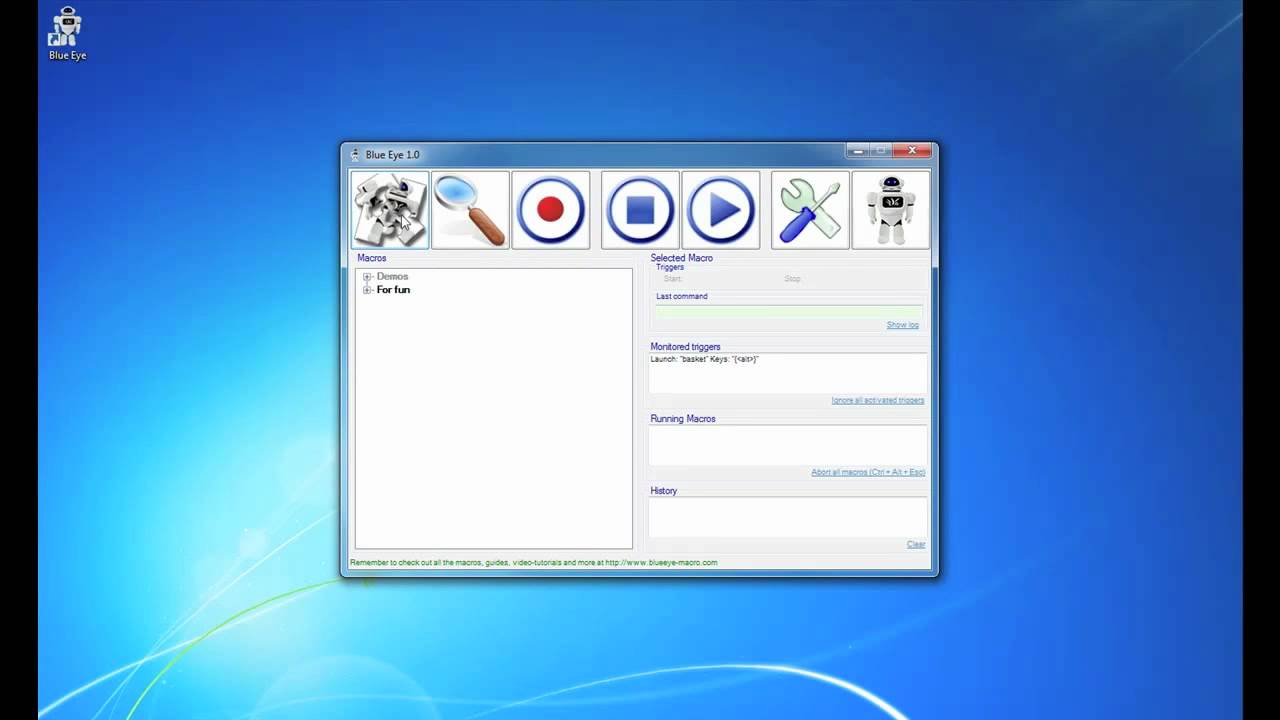Open the macro puzzle-pieces editor icon
This screenshot has width=1280, height=720.
click(390, 210)
